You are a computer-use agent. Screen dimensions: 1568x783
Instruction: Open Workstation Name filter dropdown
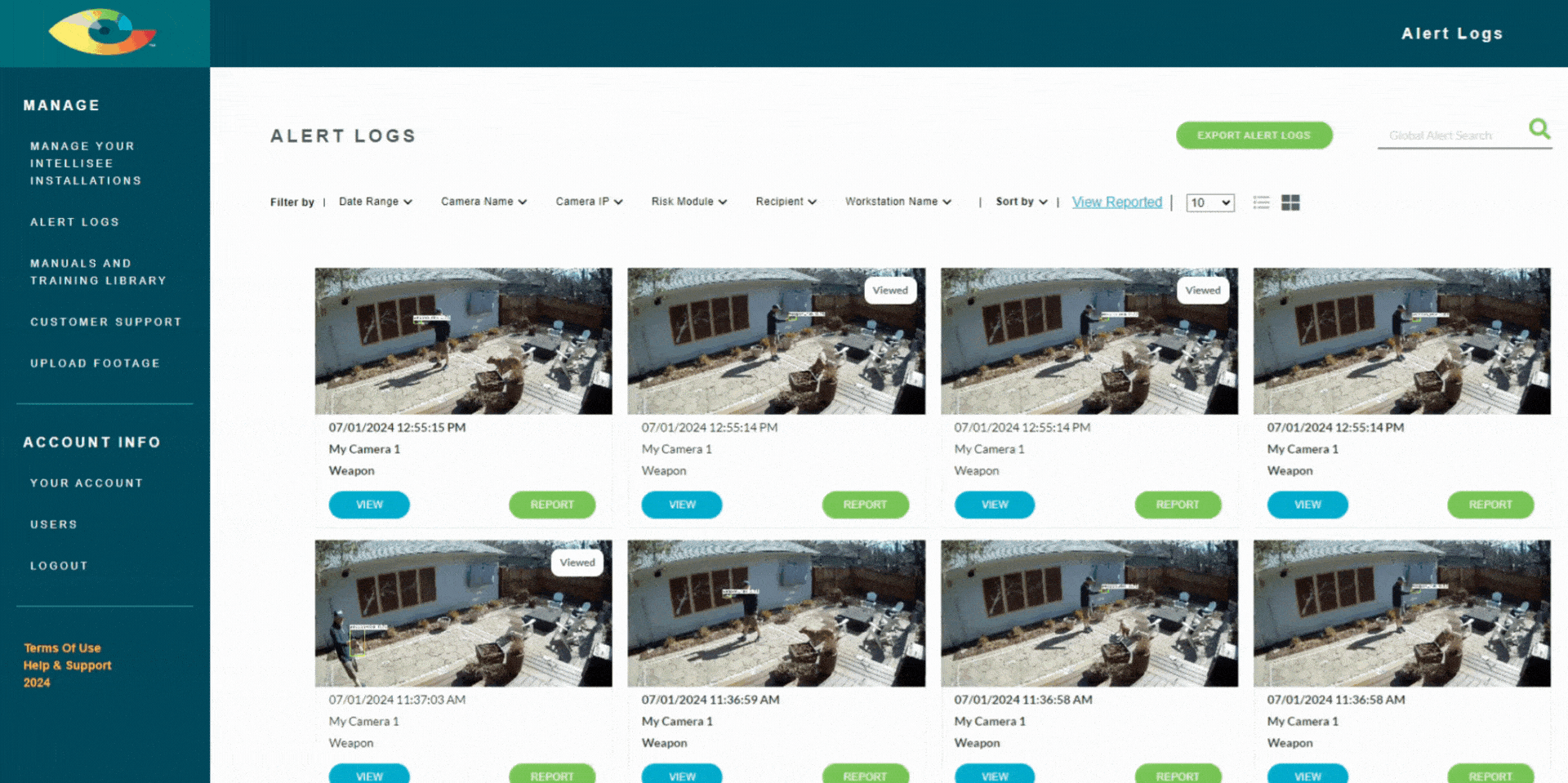(x=898, y=202)
